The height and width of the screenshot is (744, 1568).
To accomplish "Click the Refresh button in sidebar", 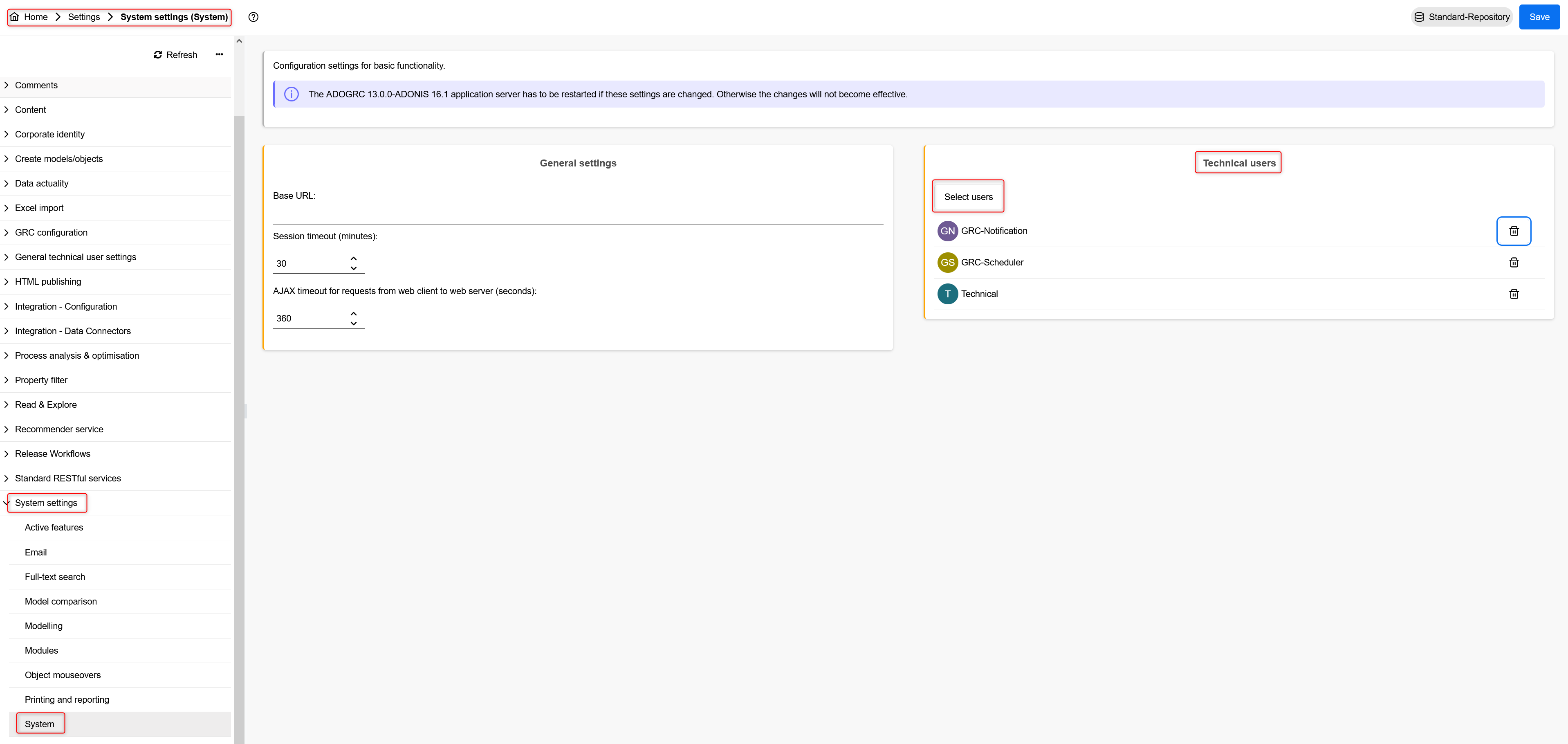I will (175, 55).
